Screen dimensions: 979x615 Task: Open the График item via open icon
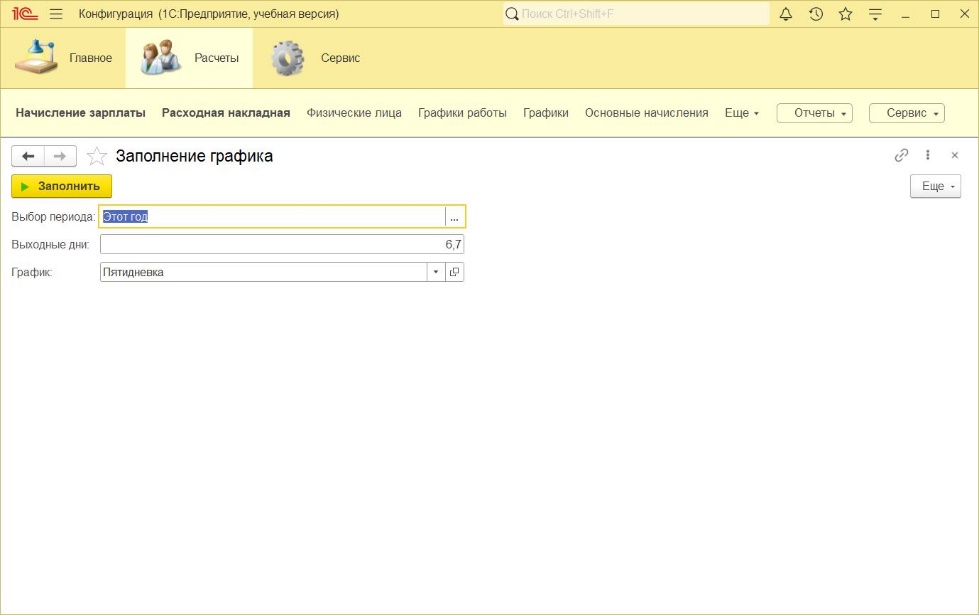(x=455, y=272)
